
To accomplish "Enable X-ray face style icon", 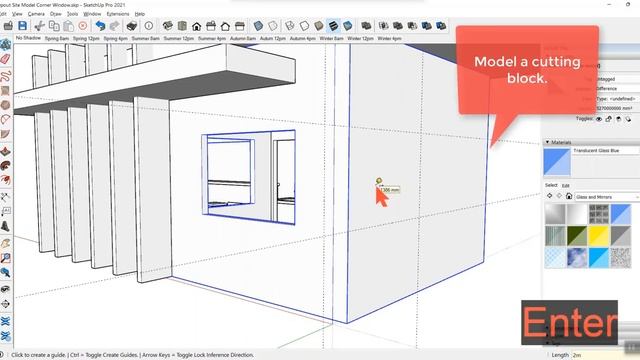I will coord(258,26).
